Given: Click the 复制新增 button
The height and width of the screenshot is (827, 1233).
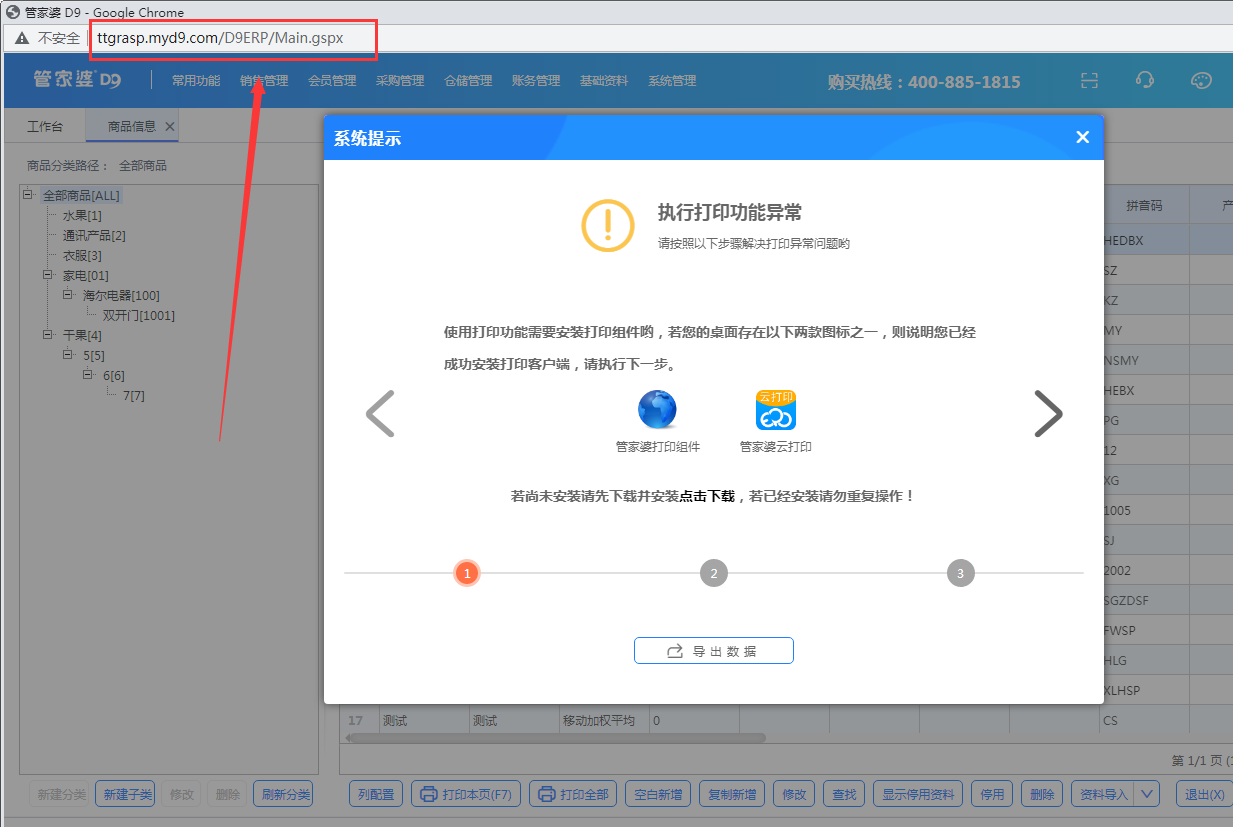Looking at the screenshot, I should click(x=731, y=794).
